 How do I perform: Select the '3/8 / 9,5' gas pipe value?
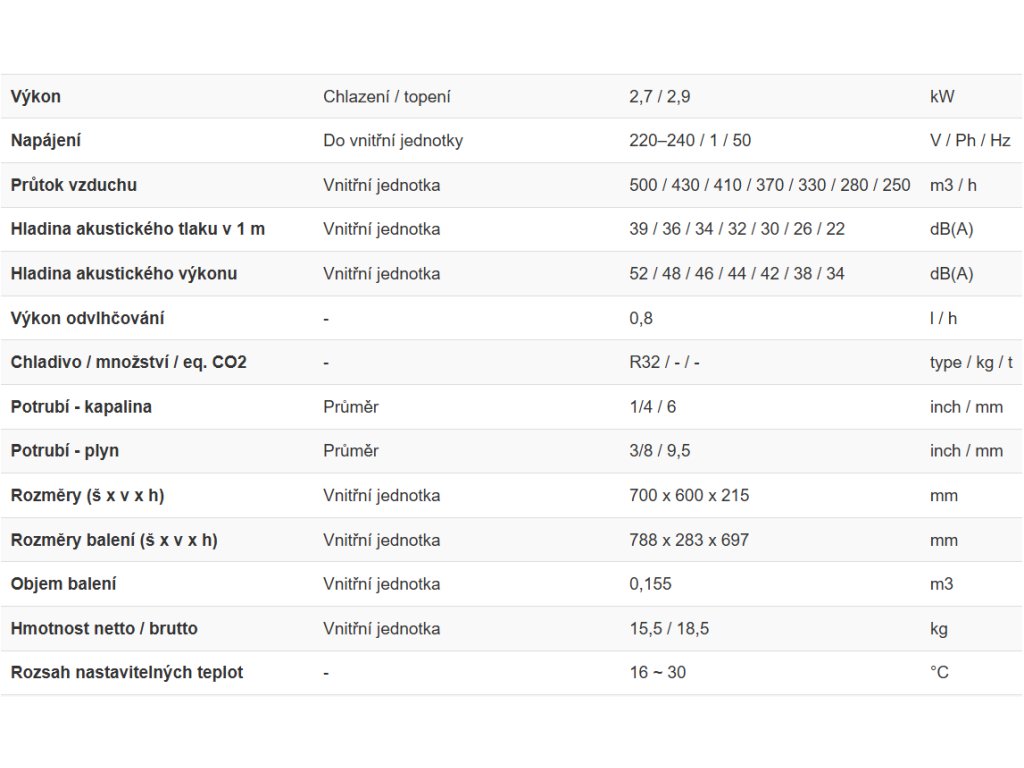click(x=660, y=451)
